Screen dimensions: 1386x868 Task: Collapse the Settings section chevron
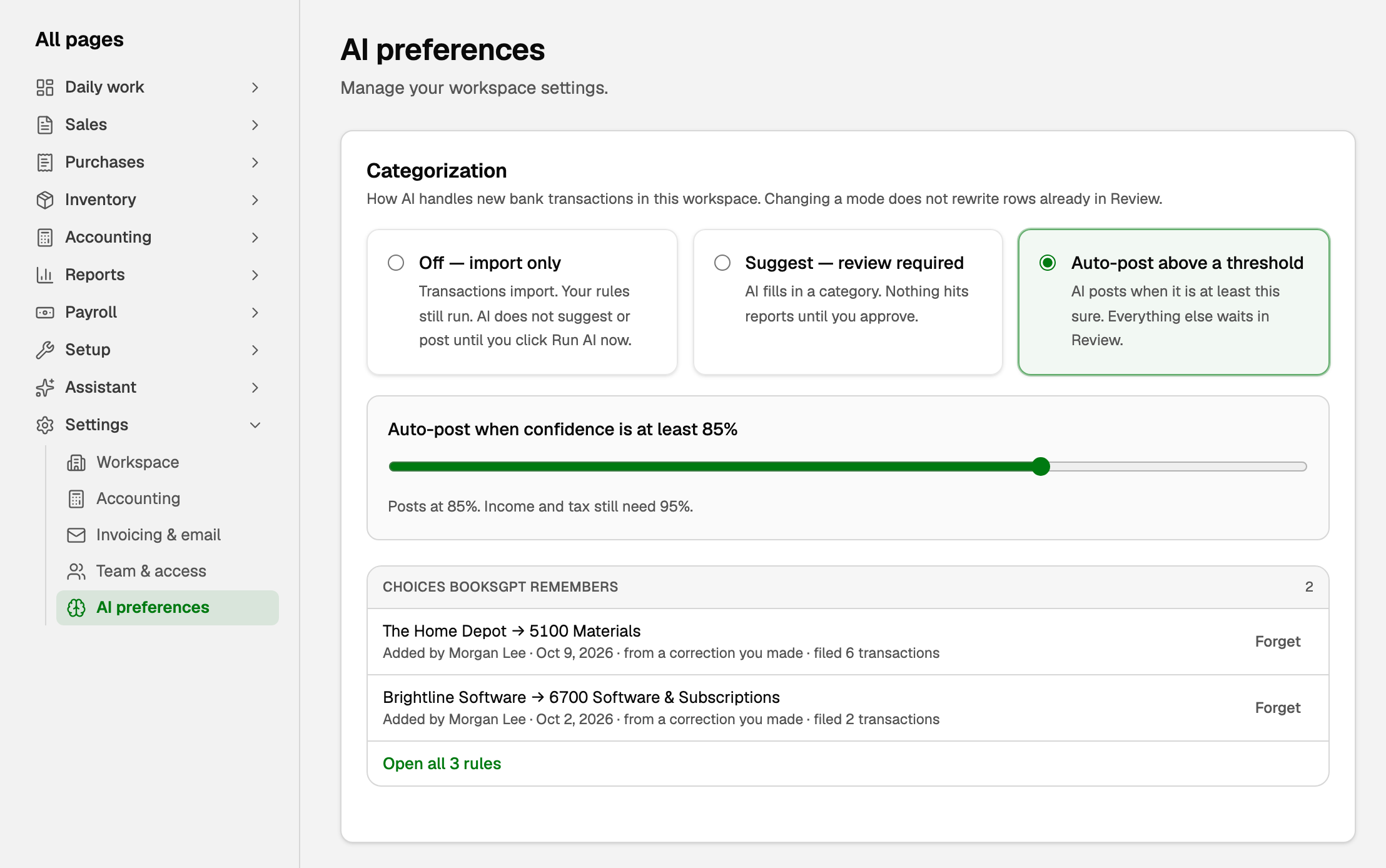pos(255,425)
